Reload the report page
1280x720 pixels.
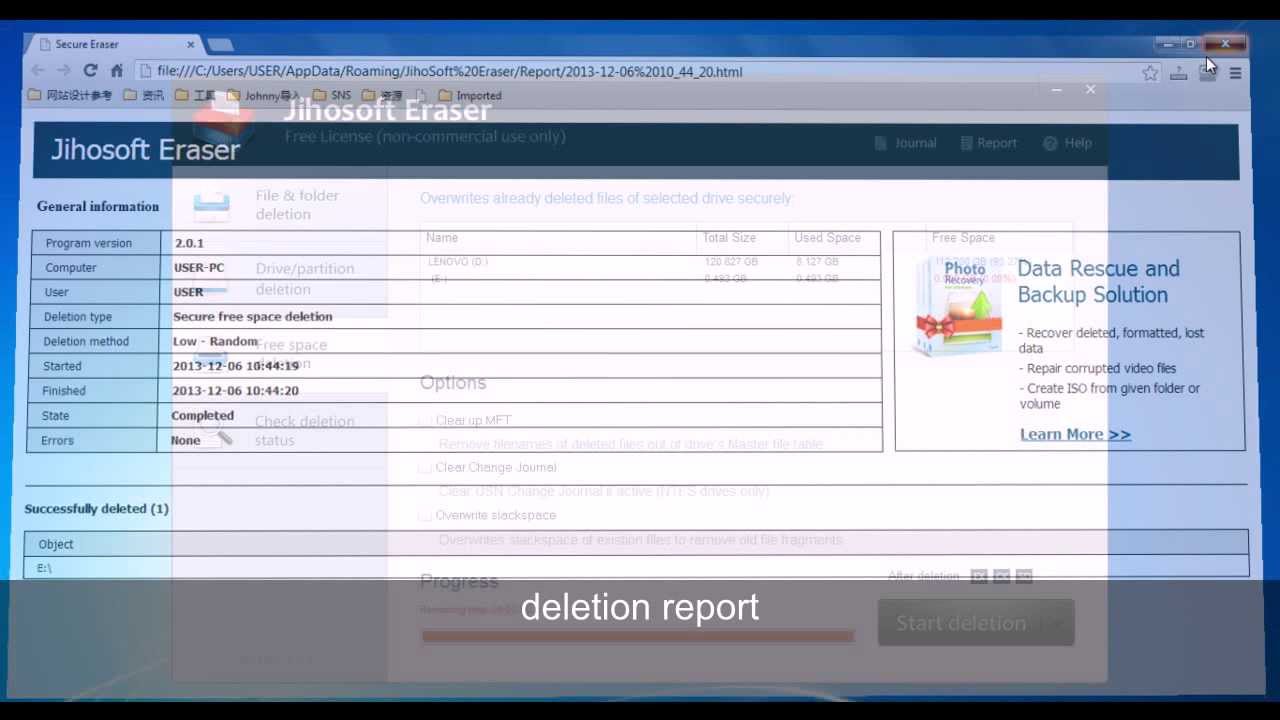click(x=90, y=71)
